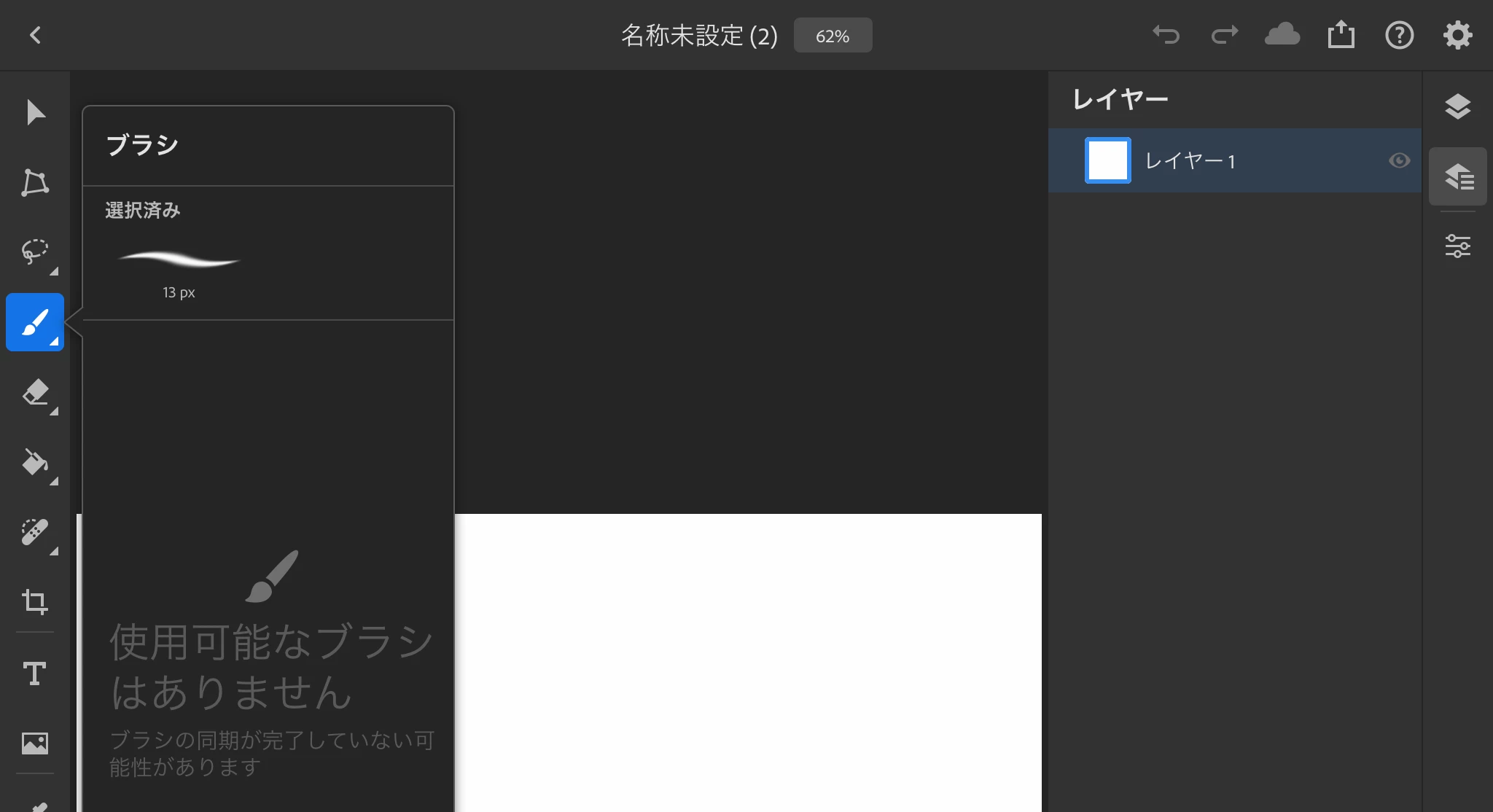Select the Spot Healing bandage tool
The width and height of the screenshot is (1493, 812).
(35, 532)
